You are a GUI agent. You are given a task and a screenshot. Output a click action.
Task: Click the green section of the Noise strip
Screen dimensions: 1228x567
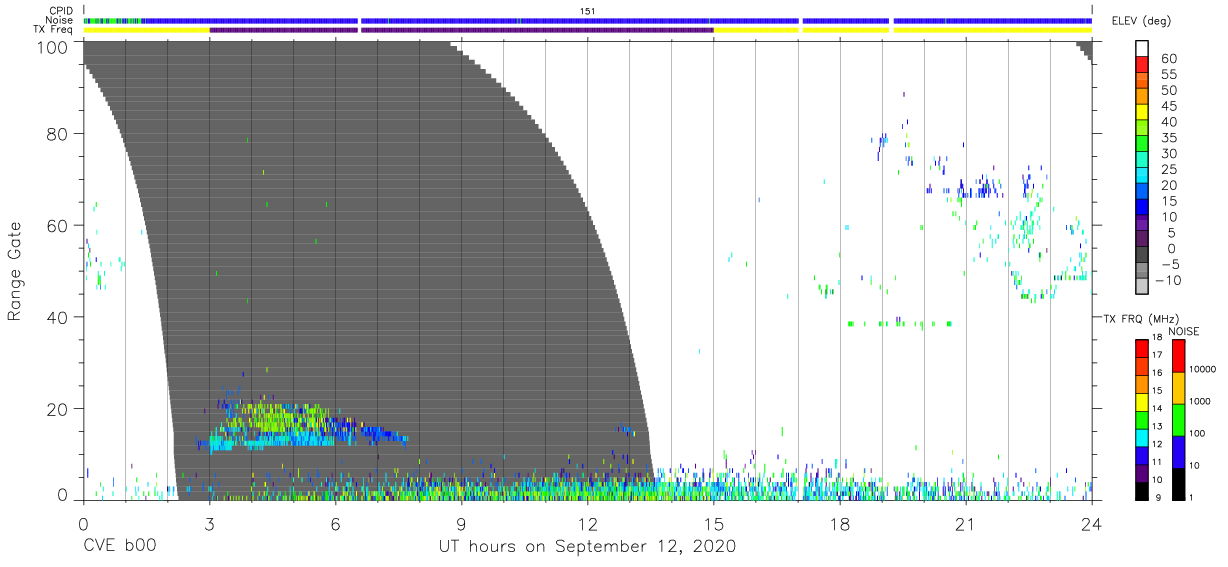(113, 20)
